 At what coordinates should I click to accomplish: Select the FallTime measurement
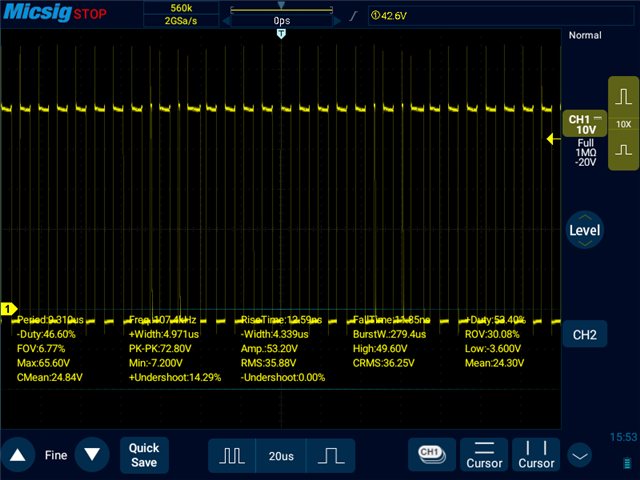pos(391,320)
